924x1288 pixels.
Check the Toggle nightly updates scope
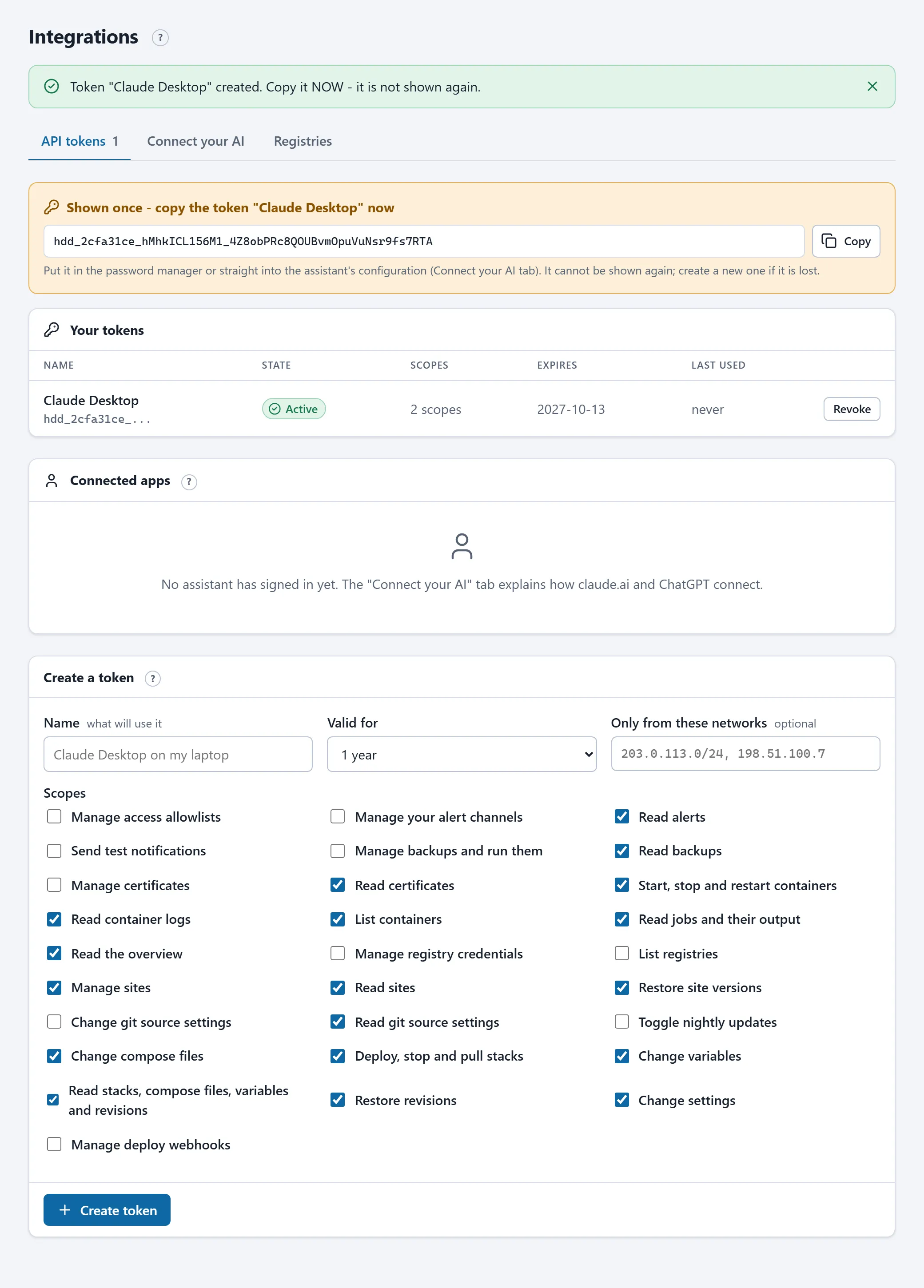(622, 1022)
